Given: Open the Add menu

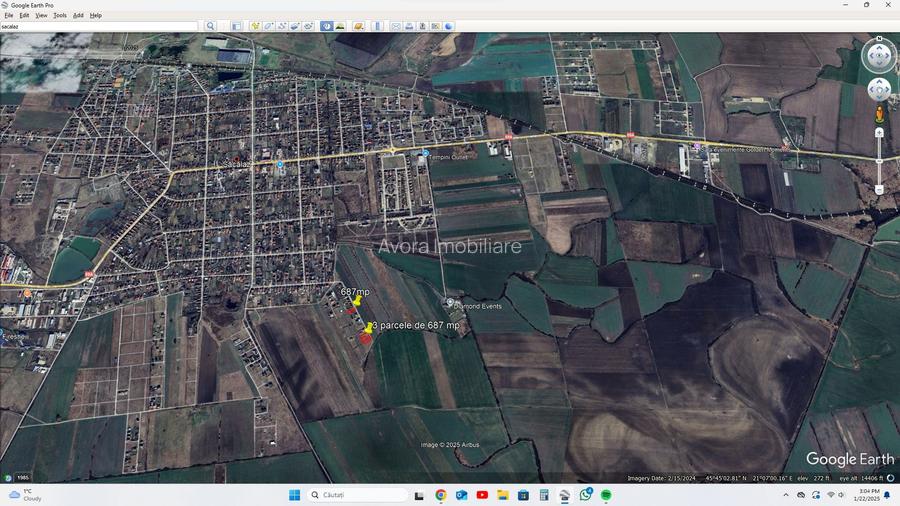Looking at the screenshot, I should 78,16.
